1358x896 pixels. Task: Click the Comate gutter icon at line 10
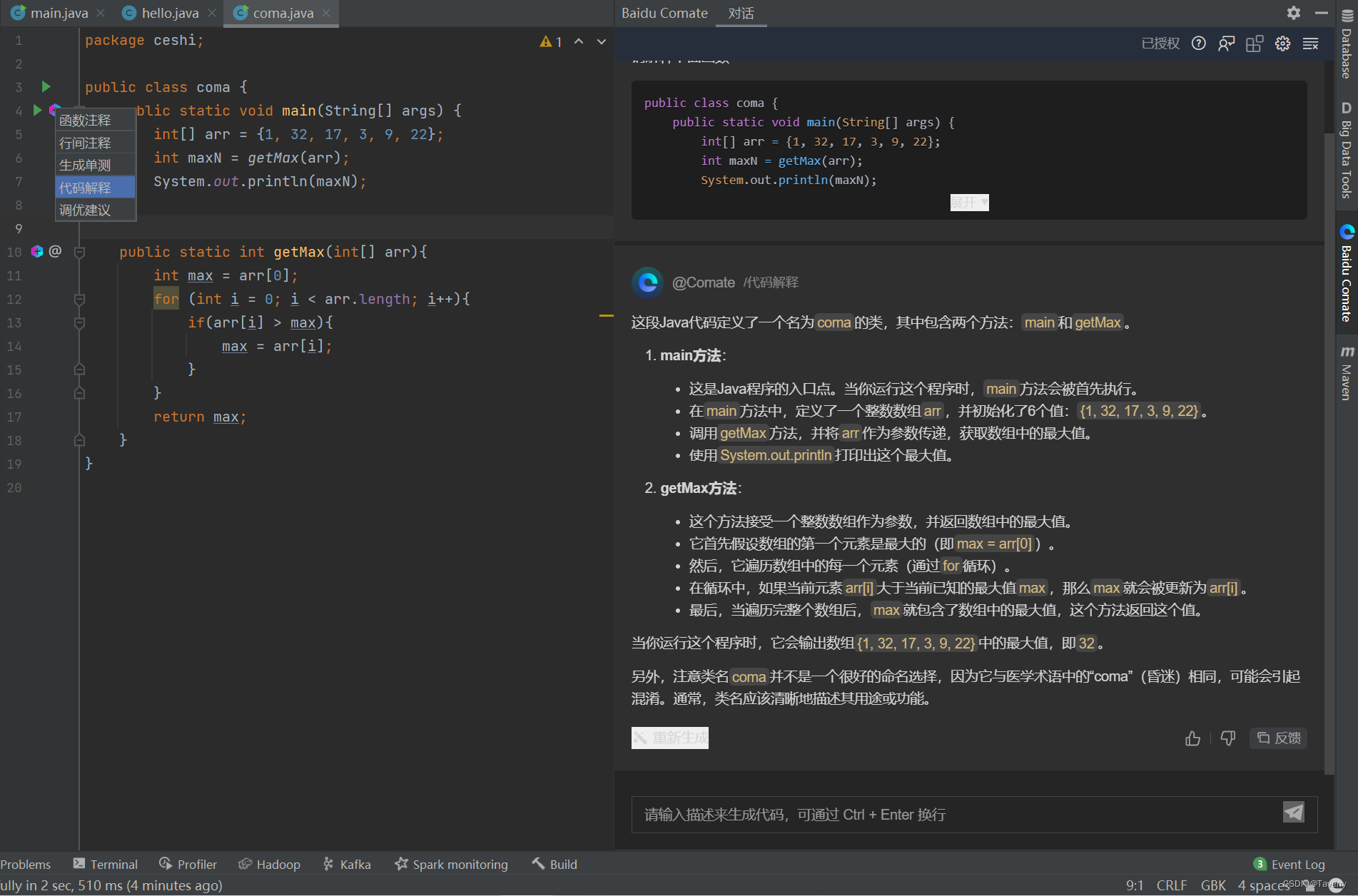click(x=37, y=251)
